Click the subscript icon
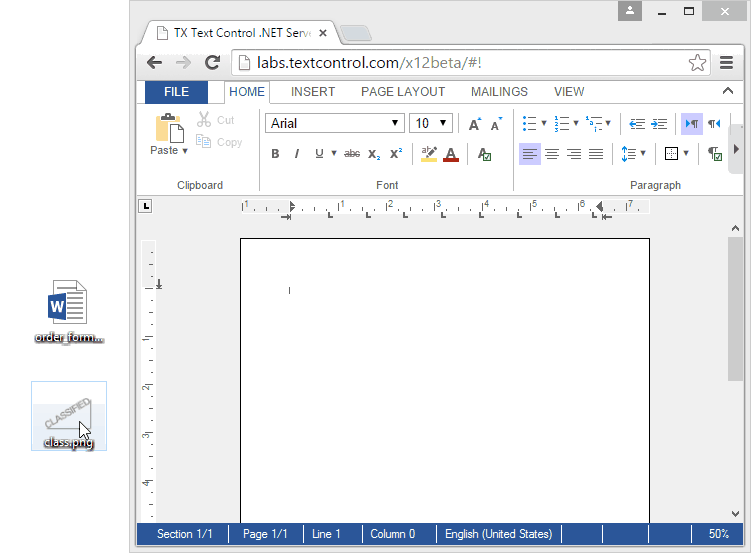This screenshot has height=553, width=751. pos(373,154)
